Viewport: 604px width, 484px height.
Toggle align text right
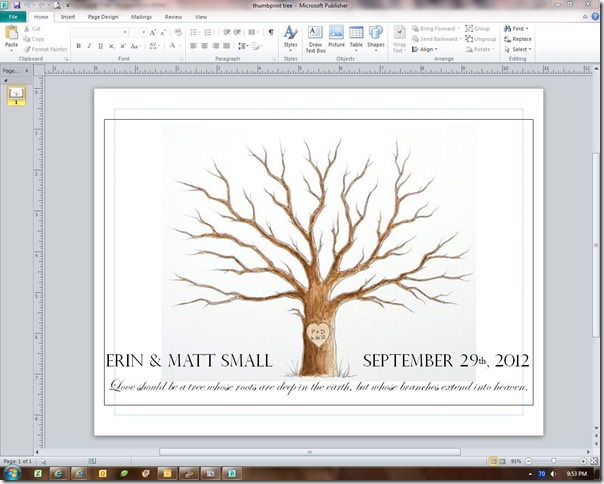(x=216, y=46)
